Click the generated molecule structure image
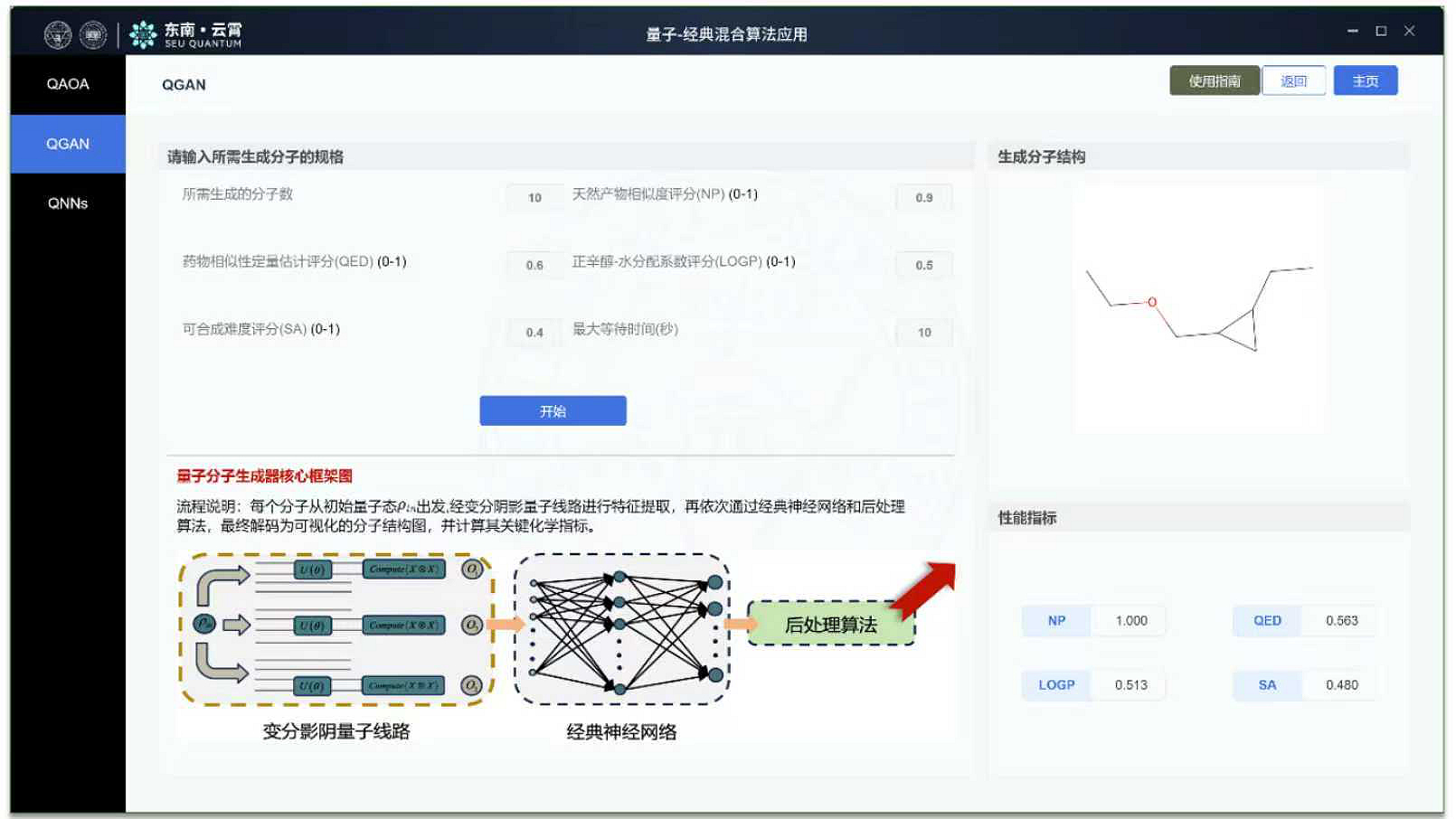 [1198, 307]
